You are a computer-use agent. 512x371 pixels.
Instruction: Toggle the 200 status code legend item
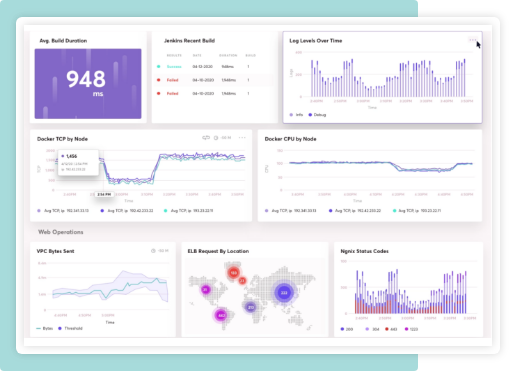[347, 329]
